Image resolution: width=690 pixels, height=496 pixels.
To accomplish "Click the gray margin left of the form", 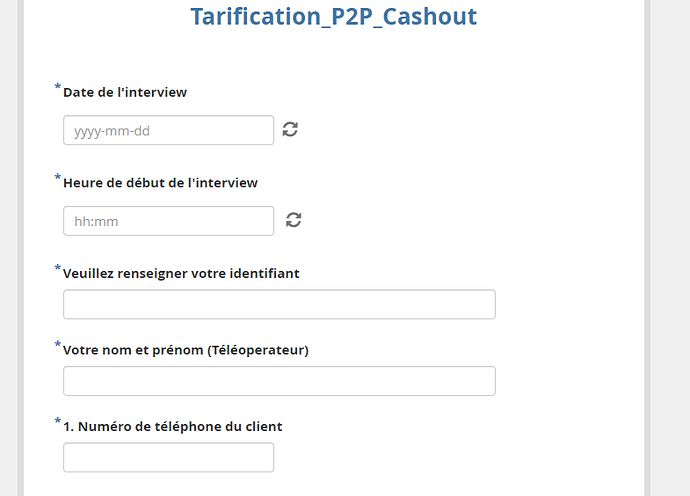I will click(9, 250).
